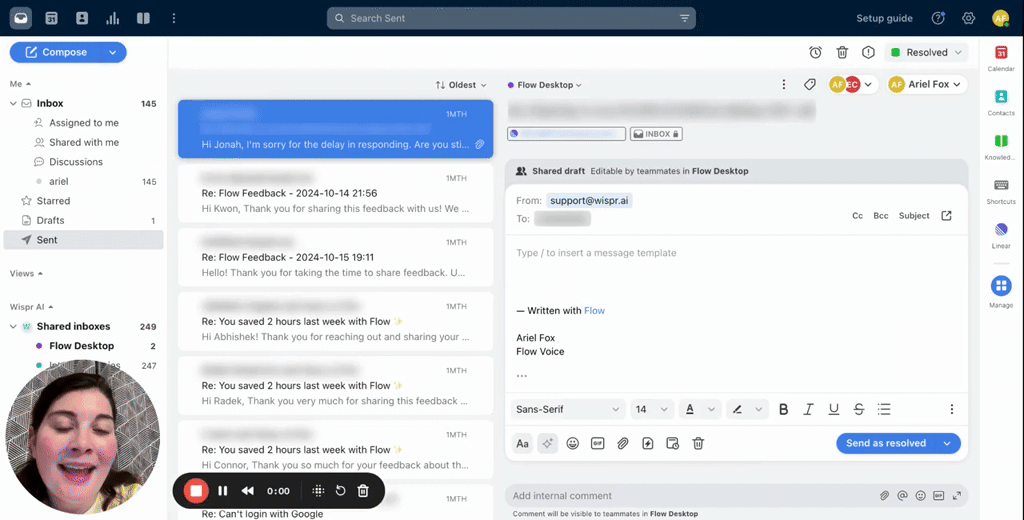Viewport: 1024px width, 520px height.
Task: Toggle underline formatting
Action: tap(833, 409)
